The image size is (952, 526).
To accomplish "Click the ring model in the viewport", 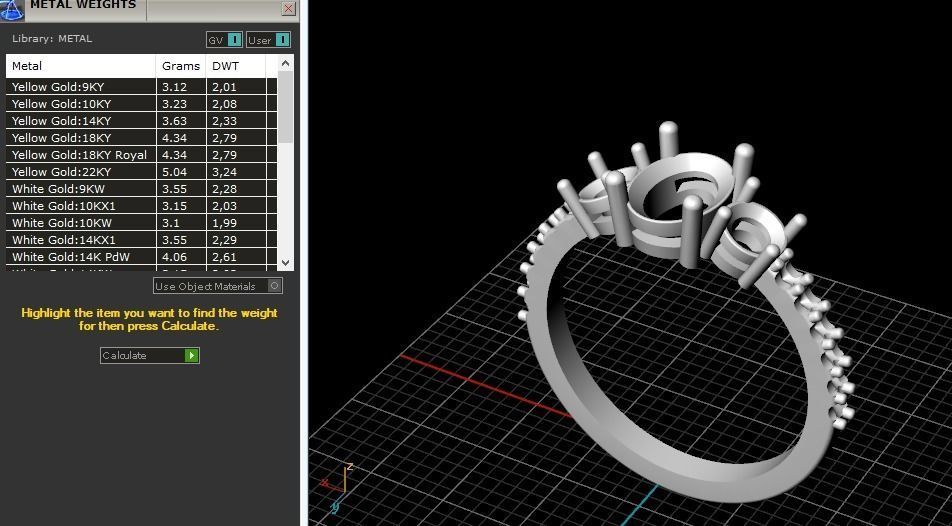I will (x=685, y=313).
